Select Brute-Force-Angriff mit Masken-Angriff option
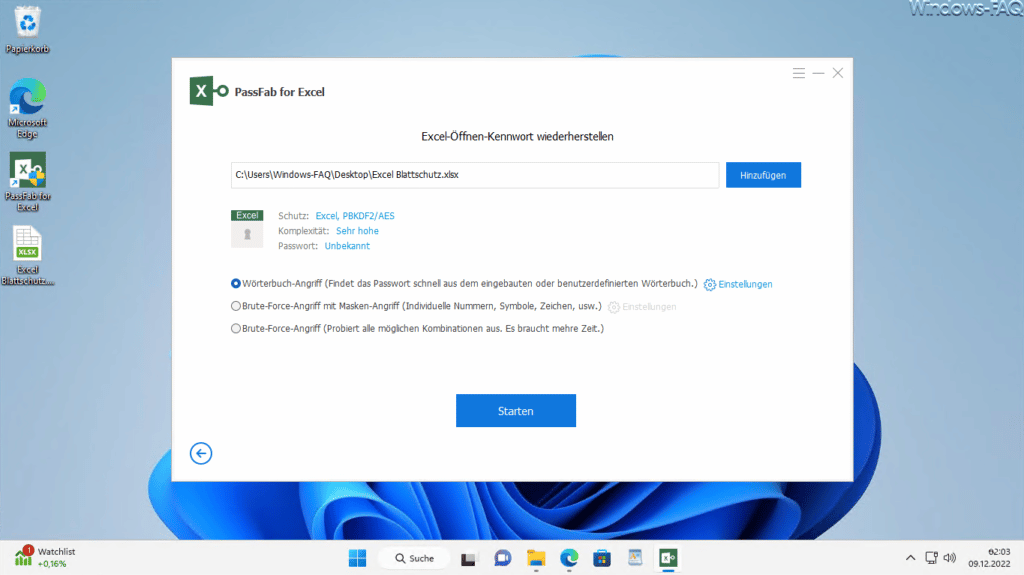Viewport: 1024px width, 575px height. click(x=236, y=306)
